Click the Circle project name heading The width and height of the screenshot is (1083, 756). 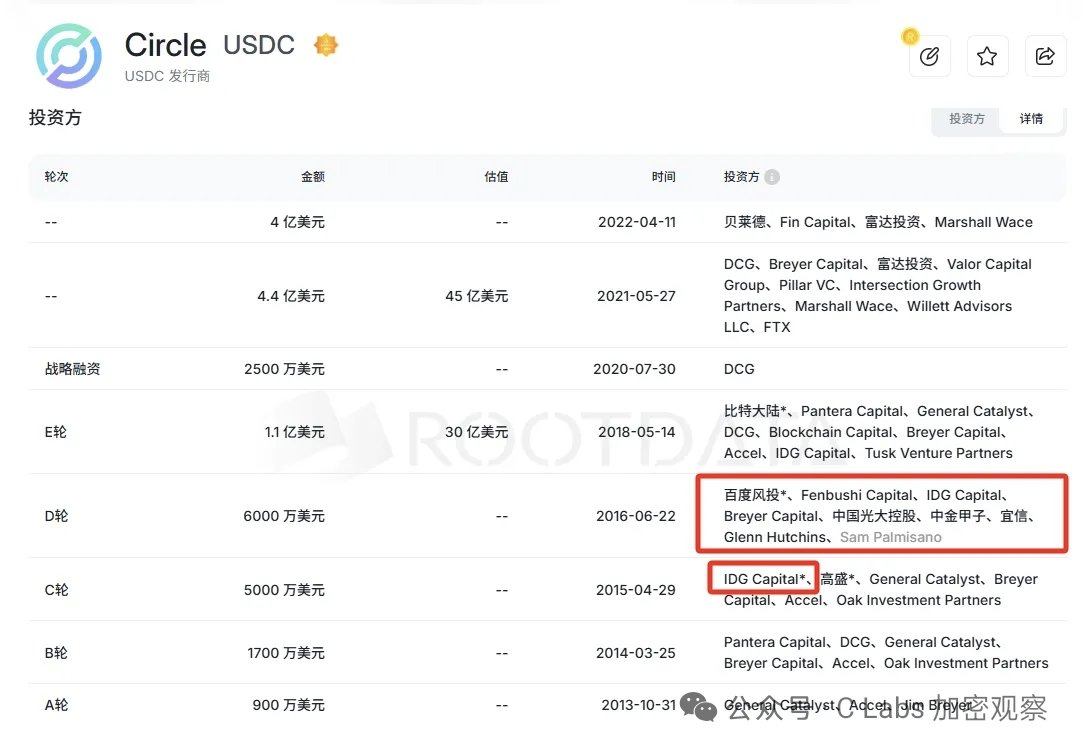pos(165,46)
